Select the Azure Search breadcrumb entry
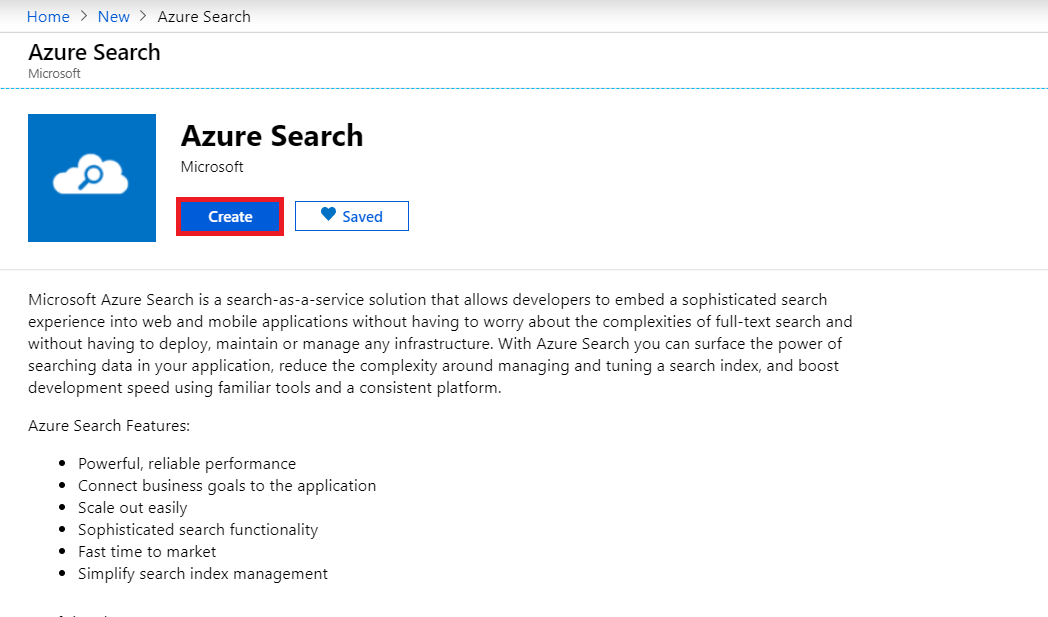This screenshot has height=617, width=1048. pyautogui.click(x=203, y=16)
